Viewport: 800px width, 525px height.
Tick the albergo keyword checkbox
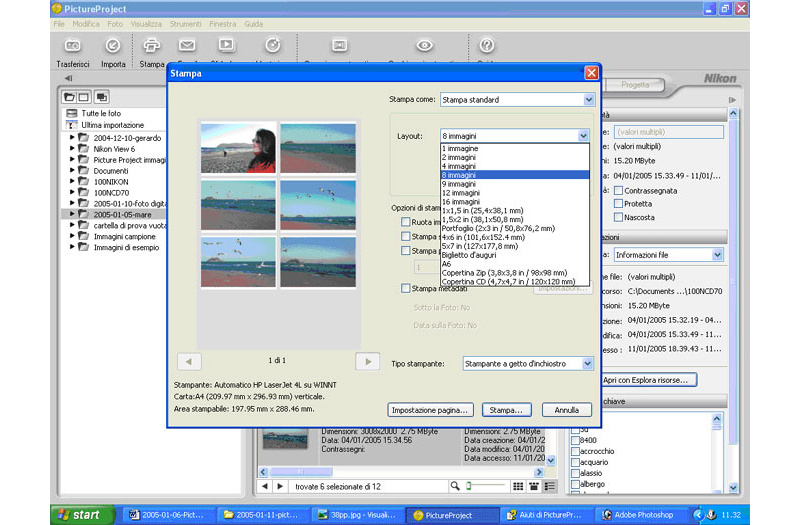point(576,484)
